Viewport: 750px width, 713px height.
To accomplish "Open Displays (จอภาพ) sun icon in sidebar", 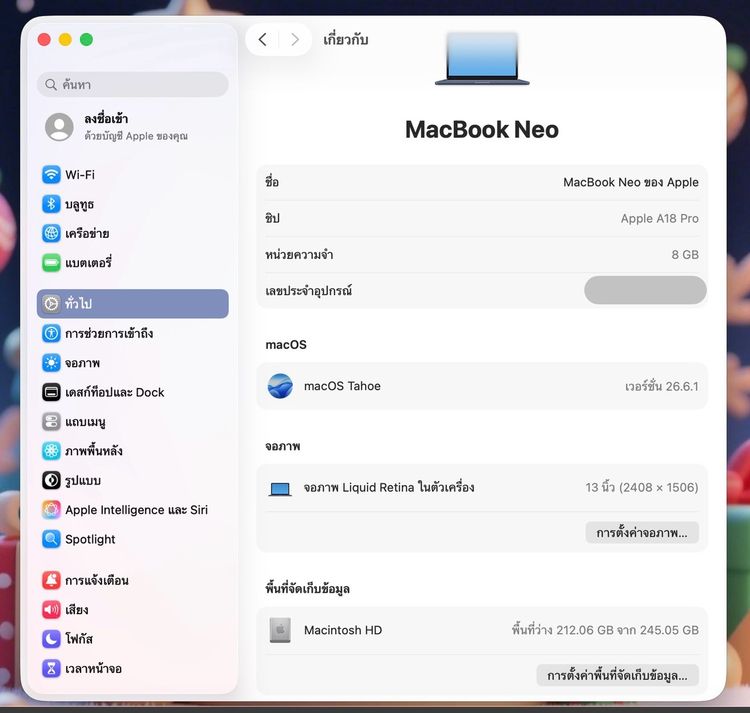I will [51, 363].
